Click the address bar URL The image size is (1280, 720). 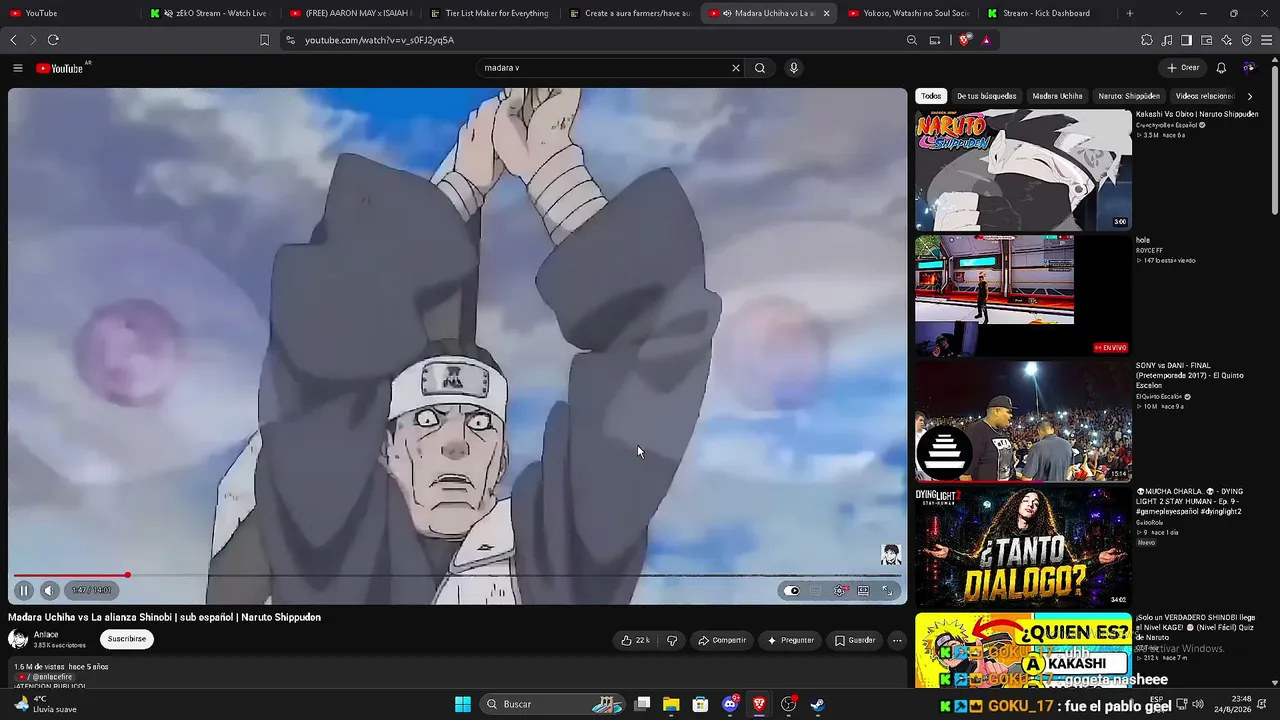click(x=379, y=40)
